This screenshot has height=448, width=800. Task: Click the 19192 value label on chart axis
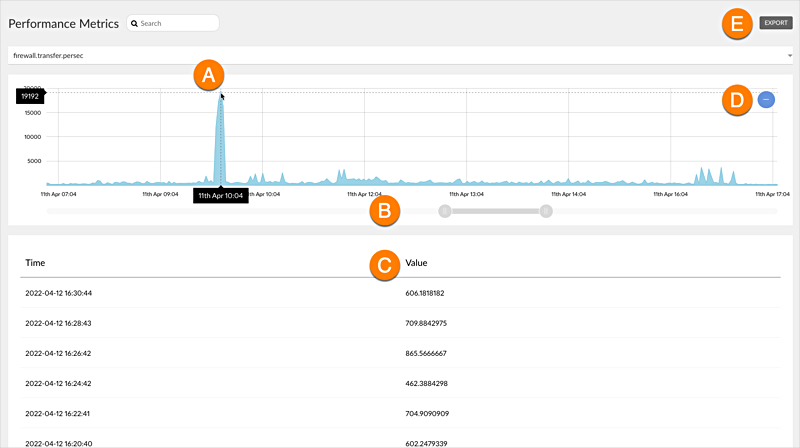pyautogui.click(x=30, y=97)
